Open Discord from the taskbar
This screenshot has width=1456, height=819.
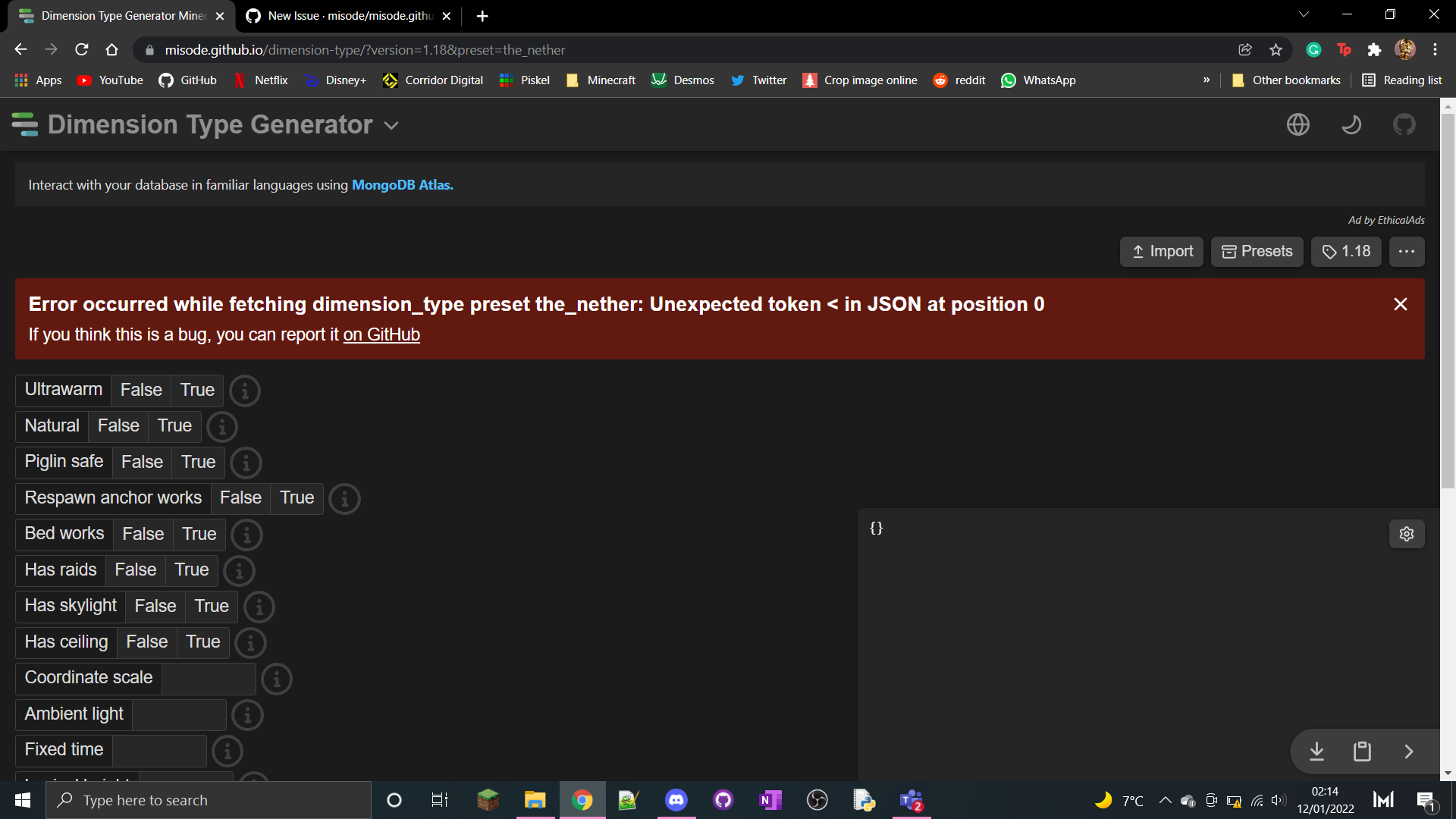point(676,799)
